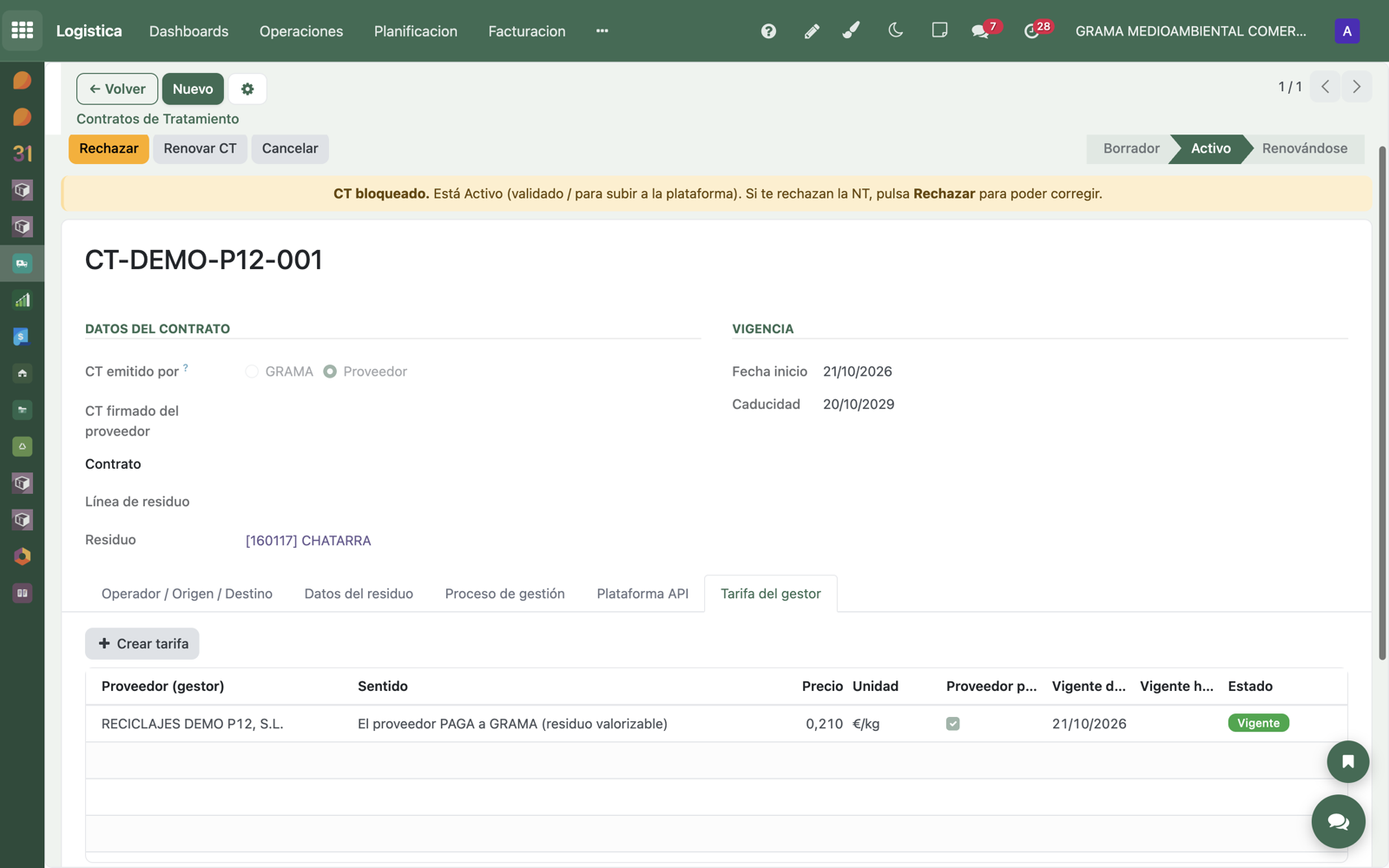Open the help question mark icon
Screen dimensions: 1389x868
768,31
